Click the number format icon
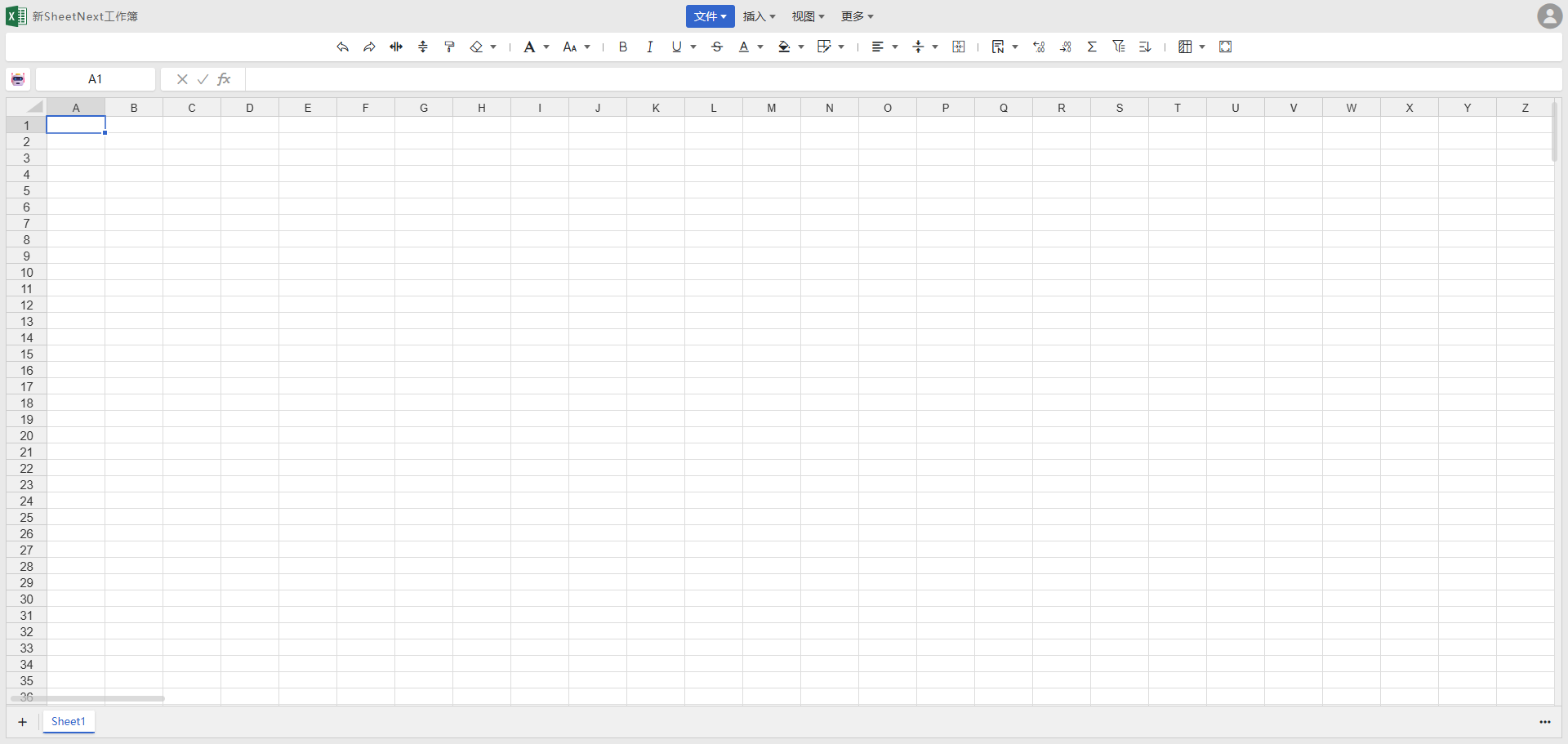 [x=998, y=47]
